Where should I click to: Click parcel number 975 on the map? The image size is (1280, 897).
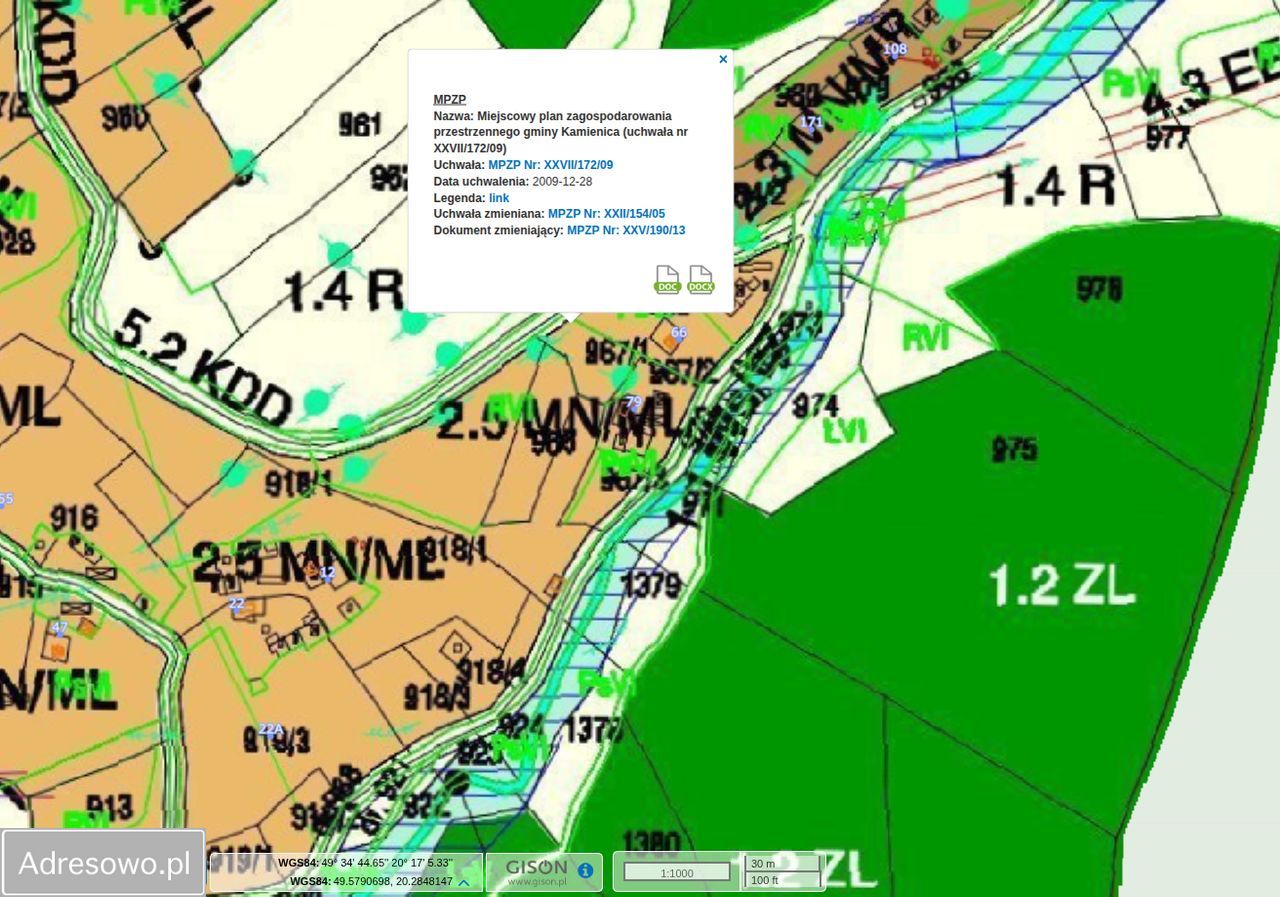(x=1014, y=448)
